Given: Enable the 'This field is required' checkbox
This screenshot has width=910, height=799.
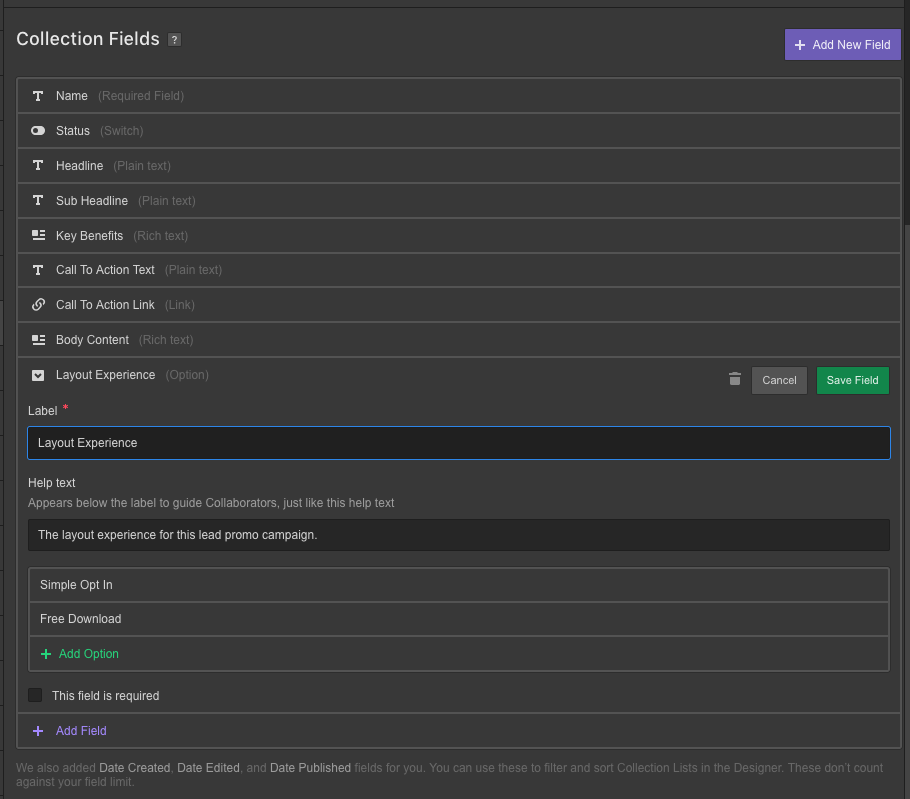Looking at the screenshot, I should [36, 695].
